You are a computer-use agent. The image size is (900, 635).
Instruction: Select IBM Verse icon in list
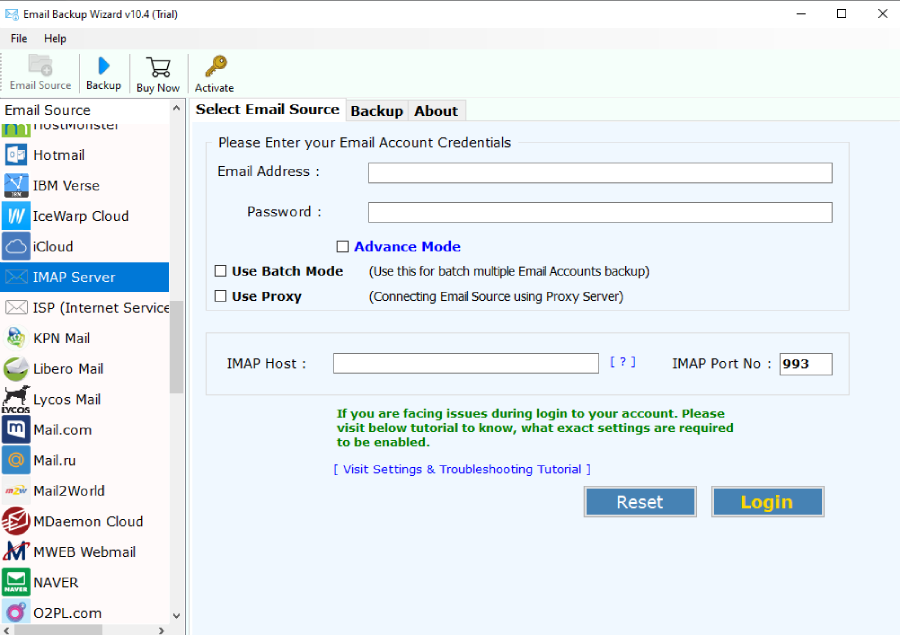[x=16, y=186]
